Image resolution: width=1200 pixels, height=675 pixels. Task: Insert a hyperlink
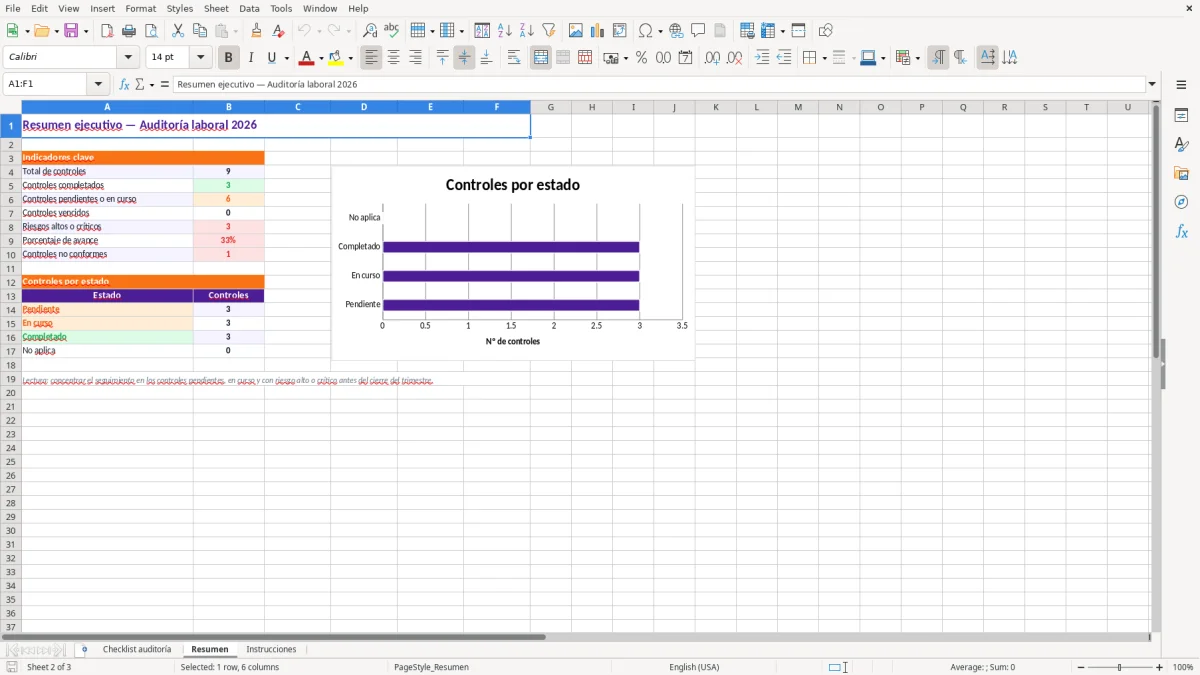point(676,31)
